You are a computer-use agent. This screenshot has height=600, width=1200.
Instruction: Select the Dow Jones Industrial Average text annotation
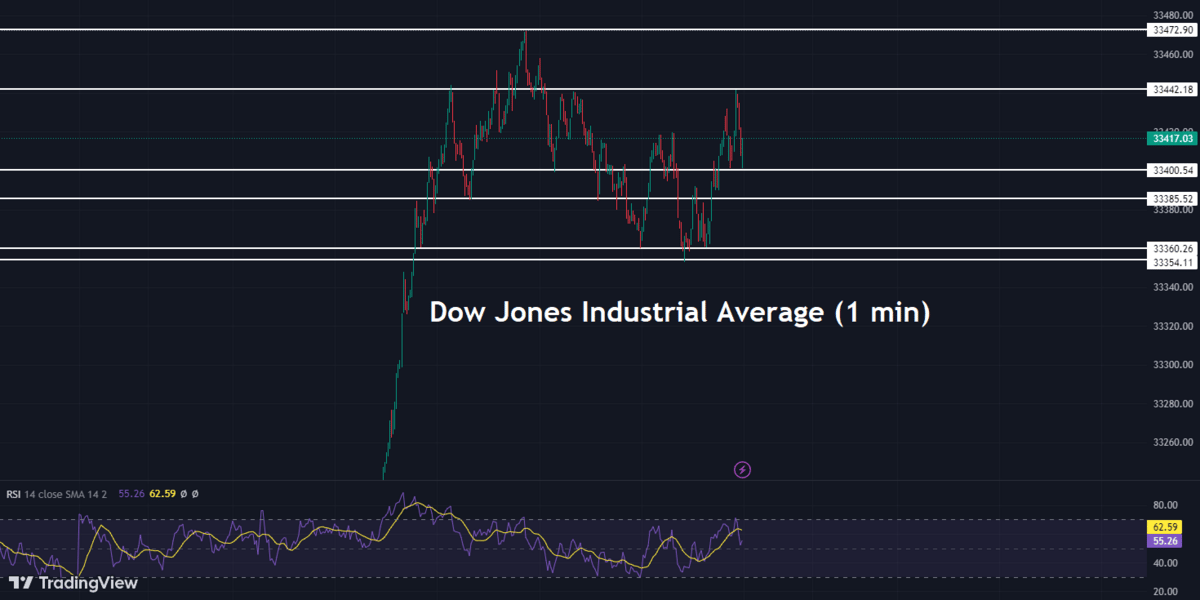coord(680,312)
